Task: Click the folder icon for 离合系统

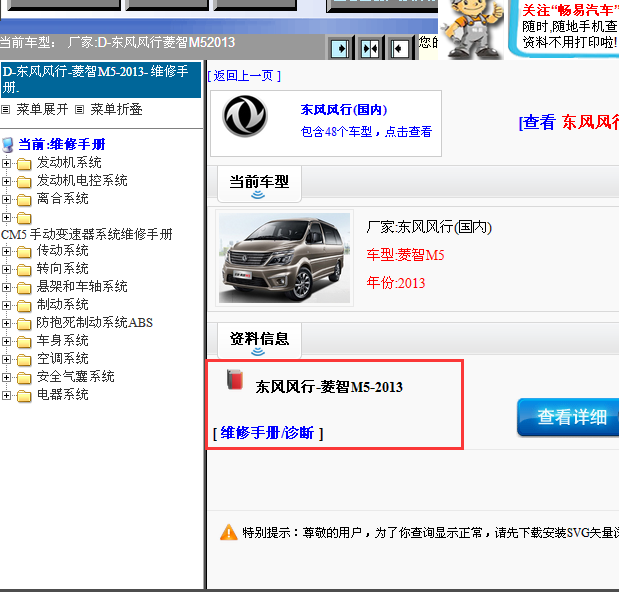Action: pos(24,200)
